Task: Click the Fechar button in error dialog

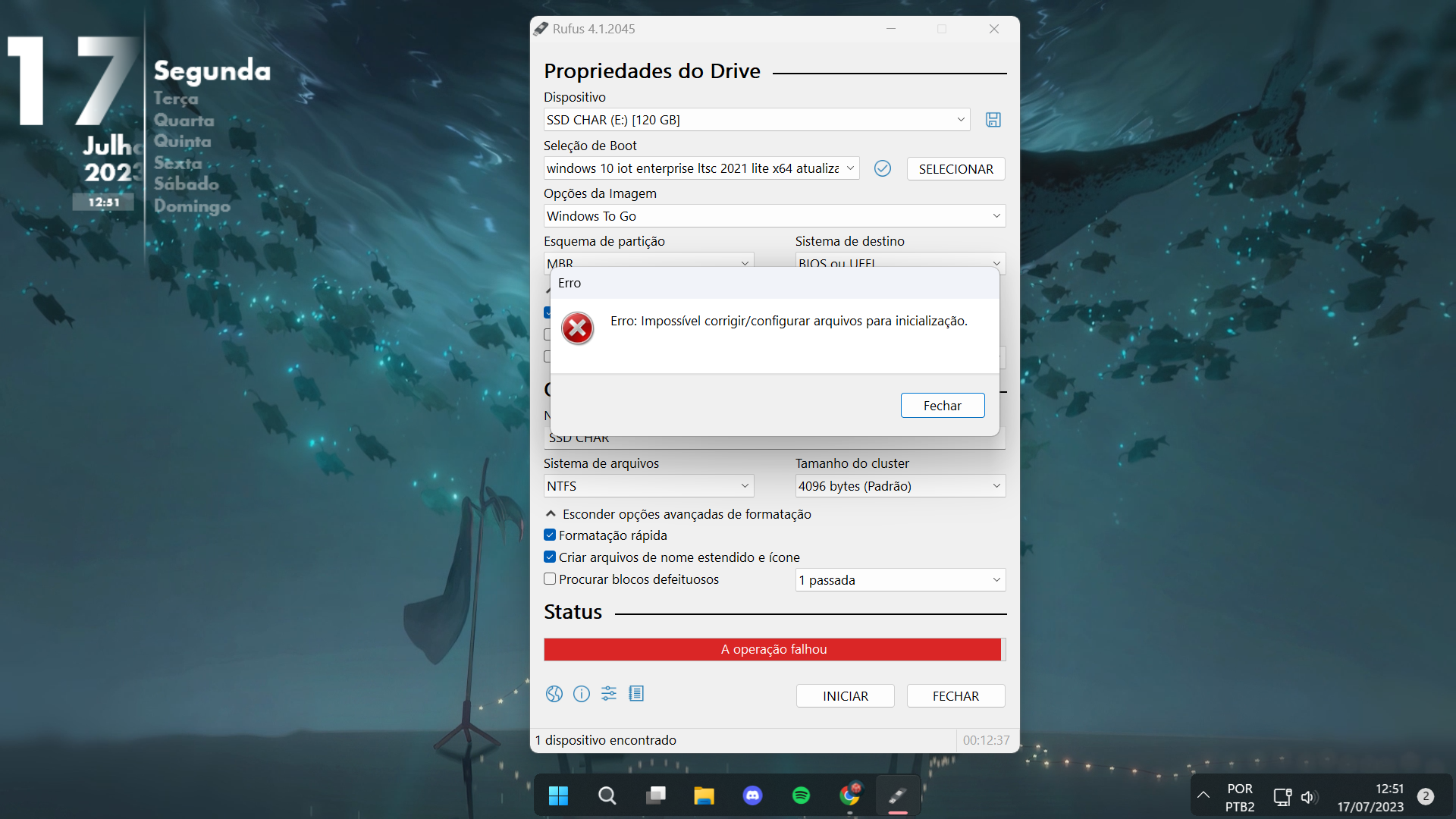Action: pyautogui.click(x=943, y=406)
